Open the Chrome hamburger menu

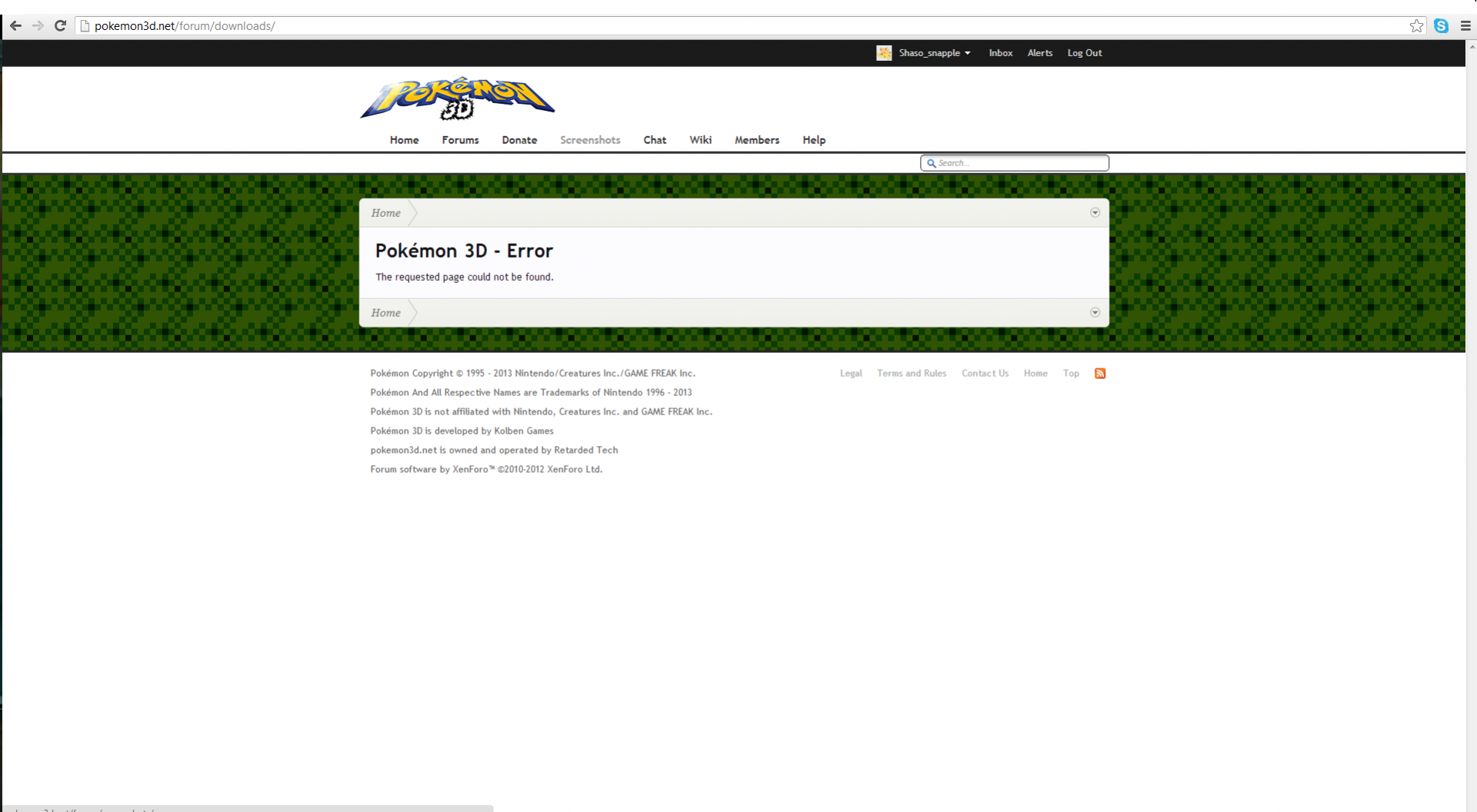(x=1465, y=26)
